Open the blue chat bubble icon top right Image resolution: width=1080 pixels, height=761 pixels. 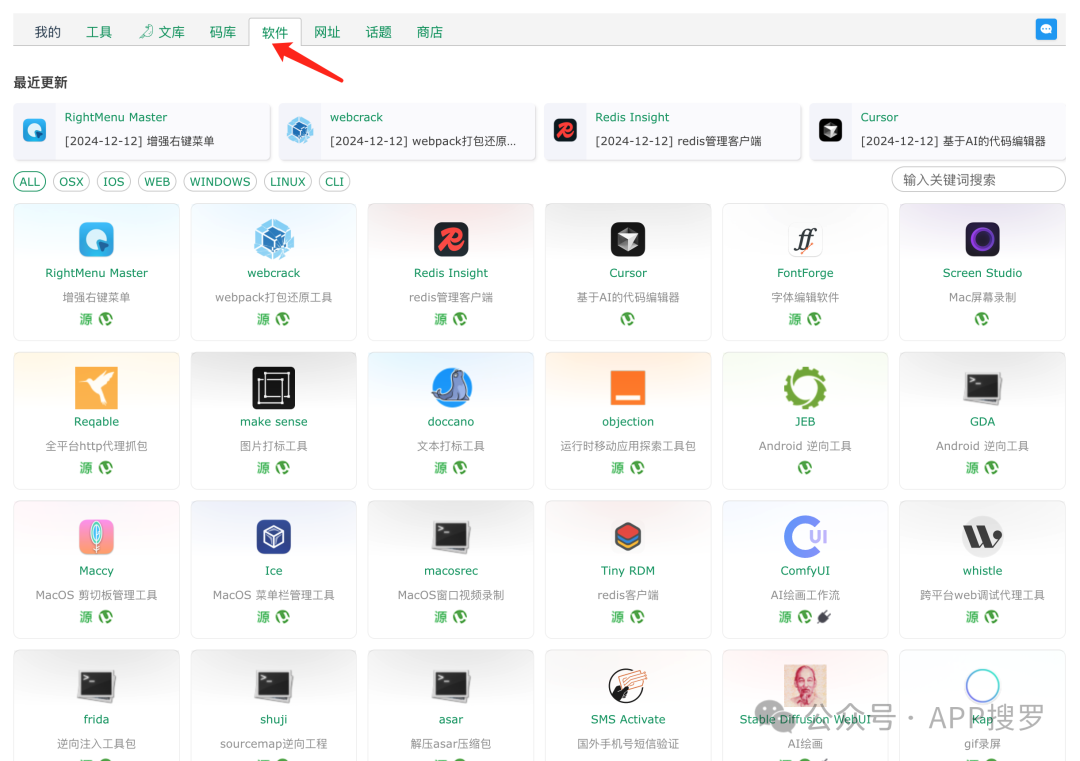[1046, 29]
